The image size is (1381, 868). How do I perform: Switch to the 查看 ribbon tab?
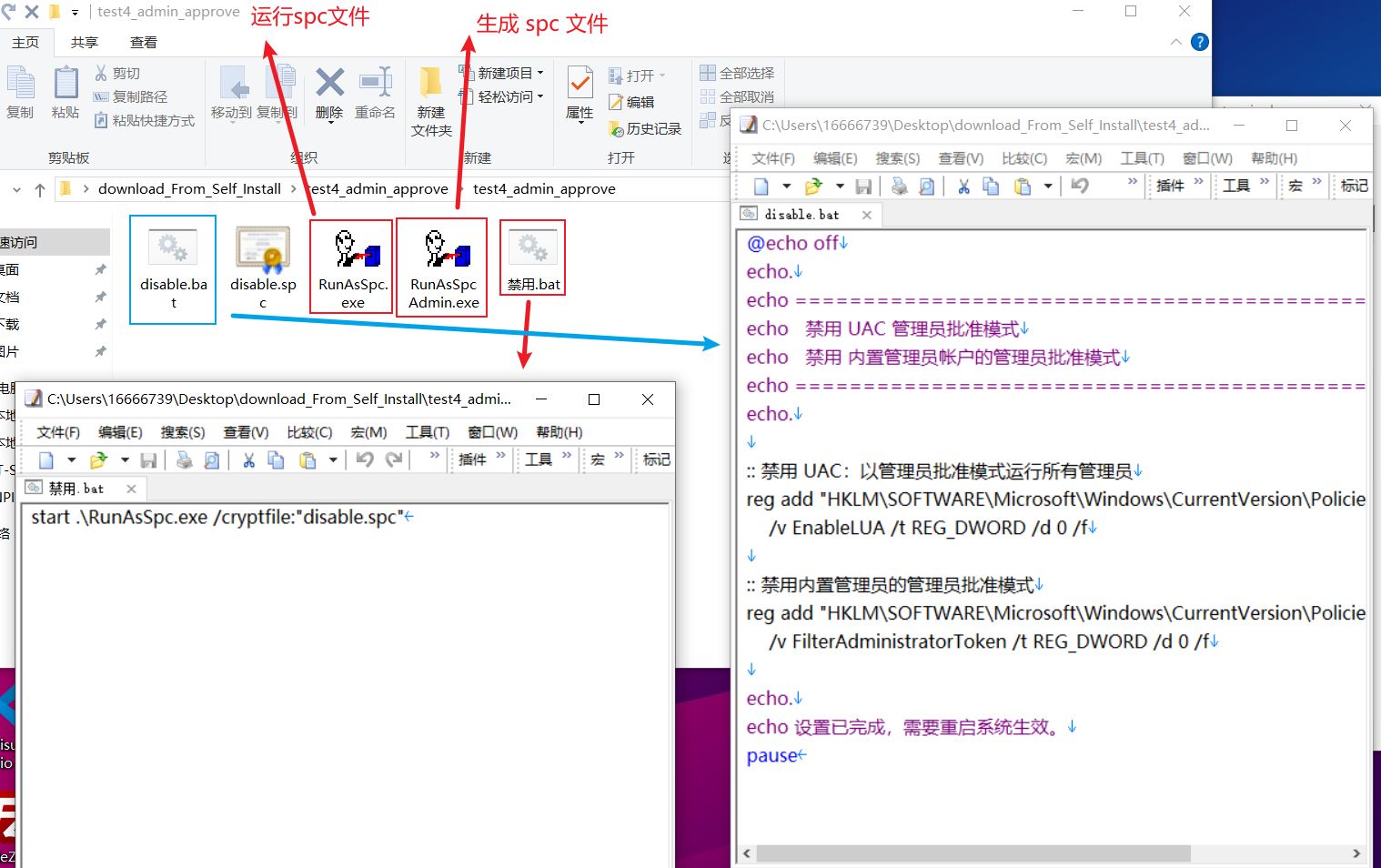point(143,43)
